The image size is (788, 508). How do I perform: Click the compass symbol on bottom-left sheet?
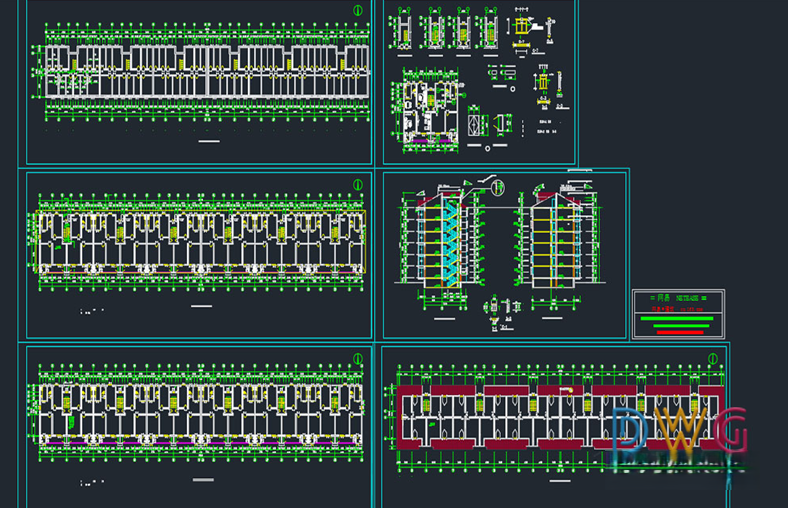coord(358,358)
